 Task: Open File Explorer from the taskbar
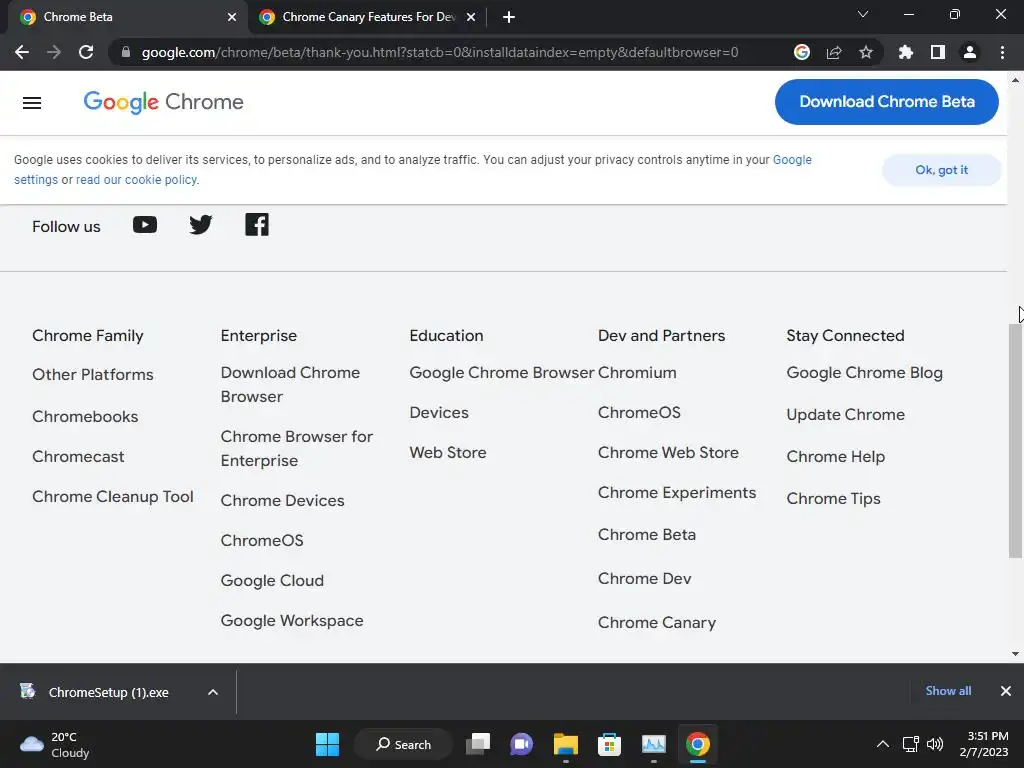click(566, 744)
